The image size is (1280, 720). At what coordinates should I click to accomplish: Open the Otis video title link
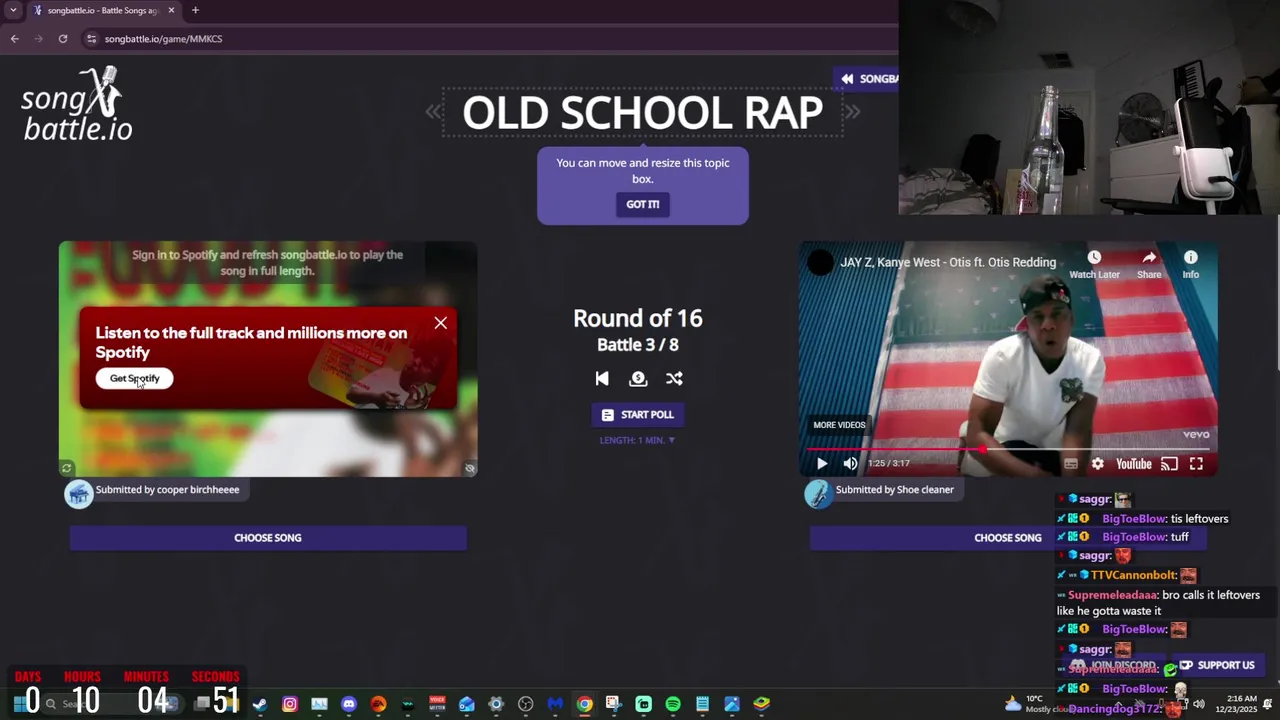tap(948, 262)
